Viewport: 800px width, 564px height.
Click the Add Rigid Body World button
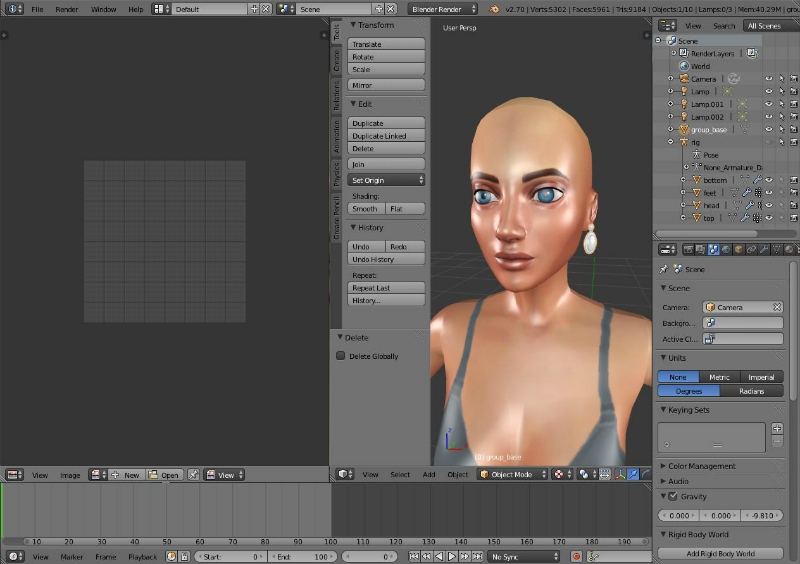pyautogui.click(x=720, y=553)
